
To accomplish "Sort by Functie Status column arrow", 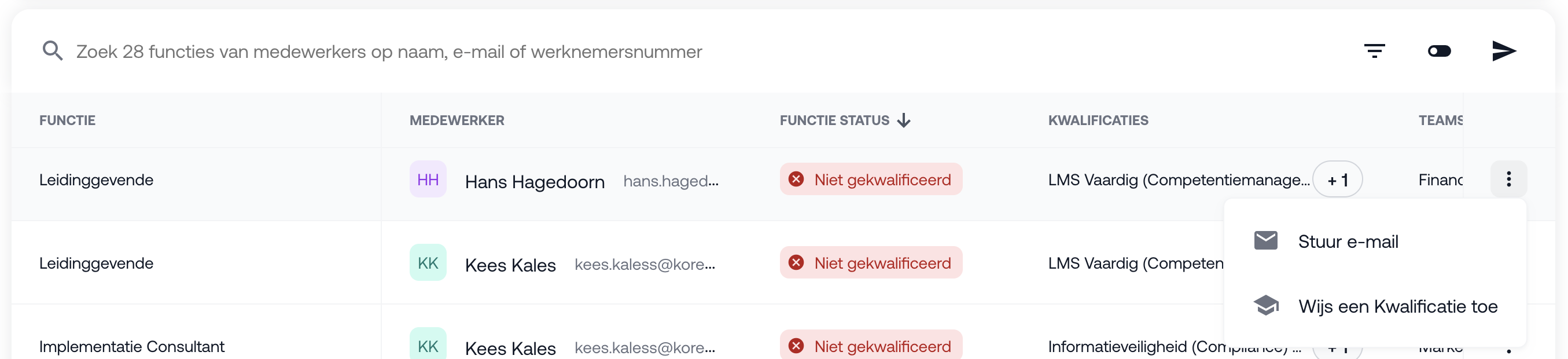I will [x=904, y=120].
